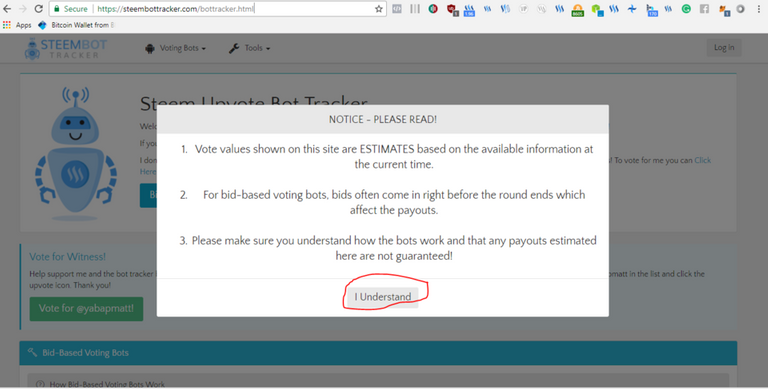768x389 pixels.
Task: Open the Tools dropdown menu
Action: click(x=249, y=48)
